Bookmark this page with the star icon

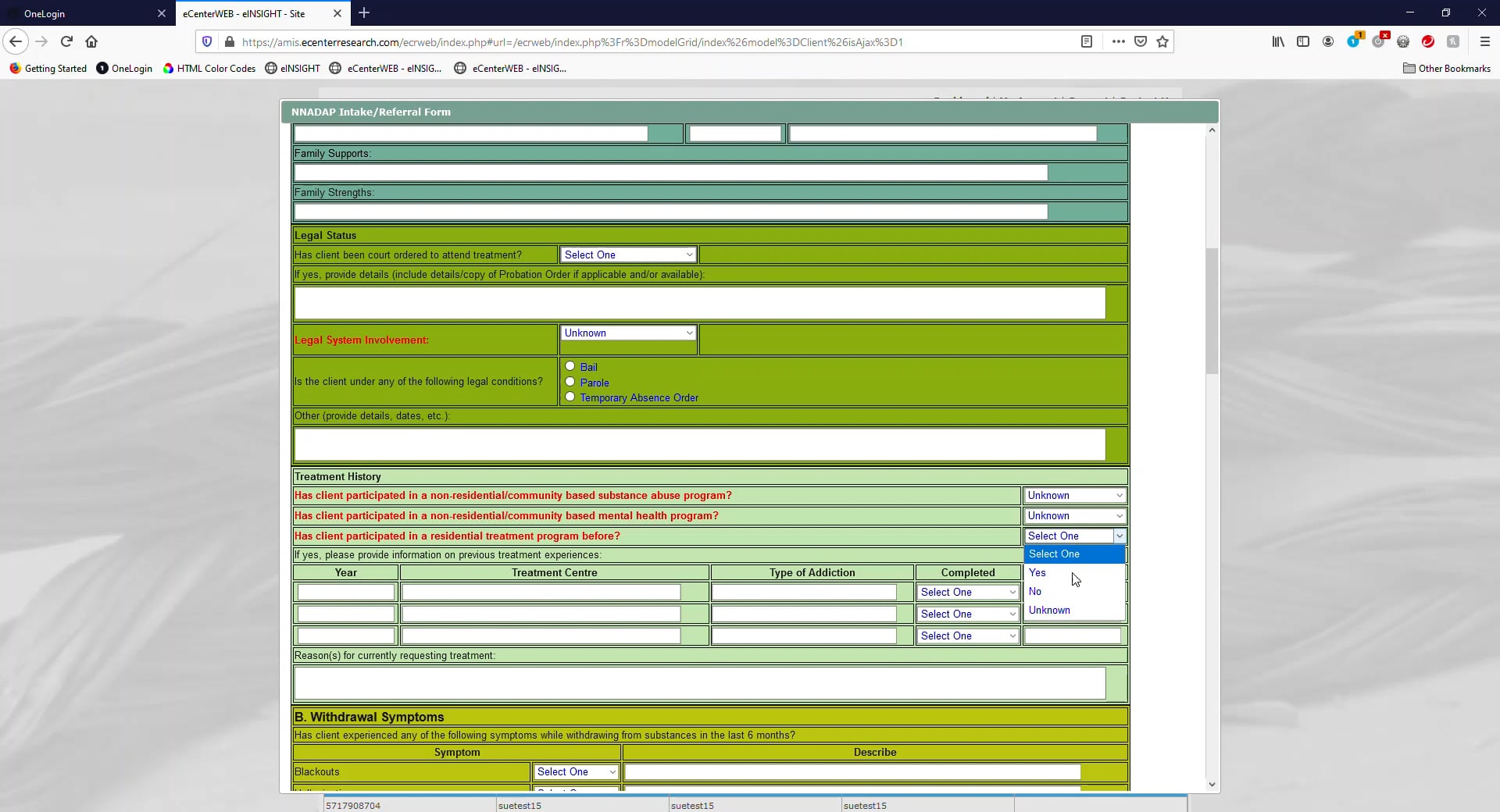[x=1162, y=41]
